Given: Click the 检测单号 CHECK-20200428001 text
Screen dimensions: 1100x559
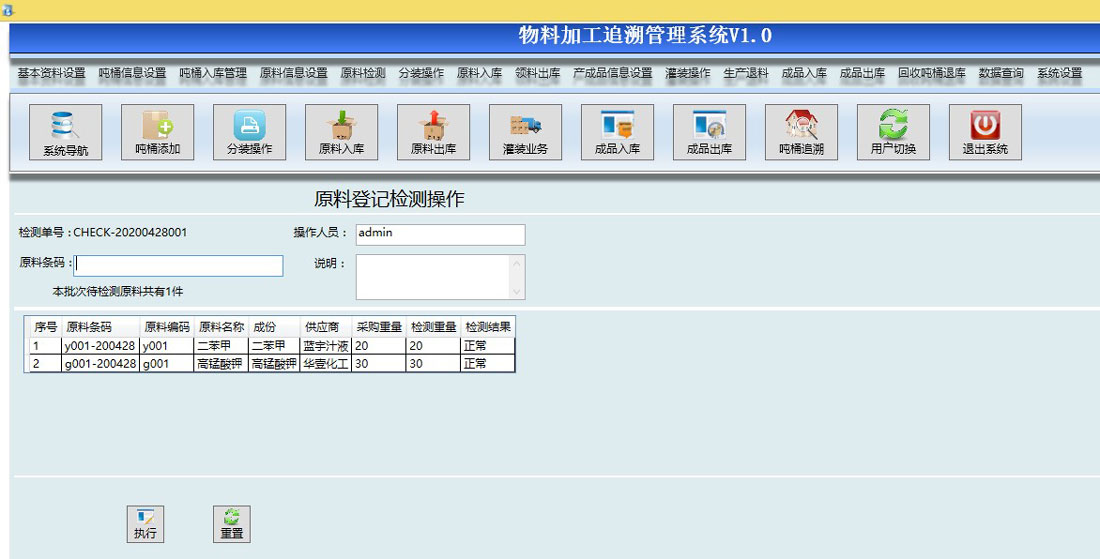Looking at the screenshot, I should pos(103,232).
